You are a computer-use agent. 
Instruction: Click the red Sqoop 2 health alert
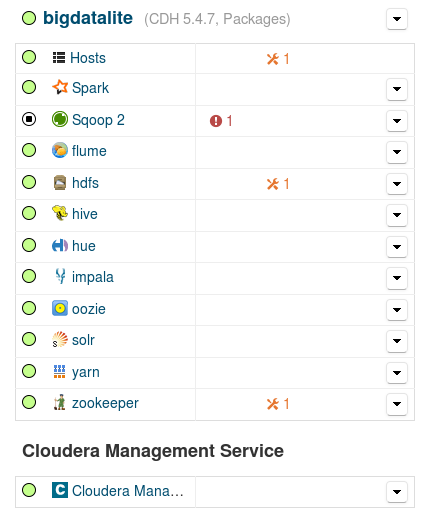221,121
